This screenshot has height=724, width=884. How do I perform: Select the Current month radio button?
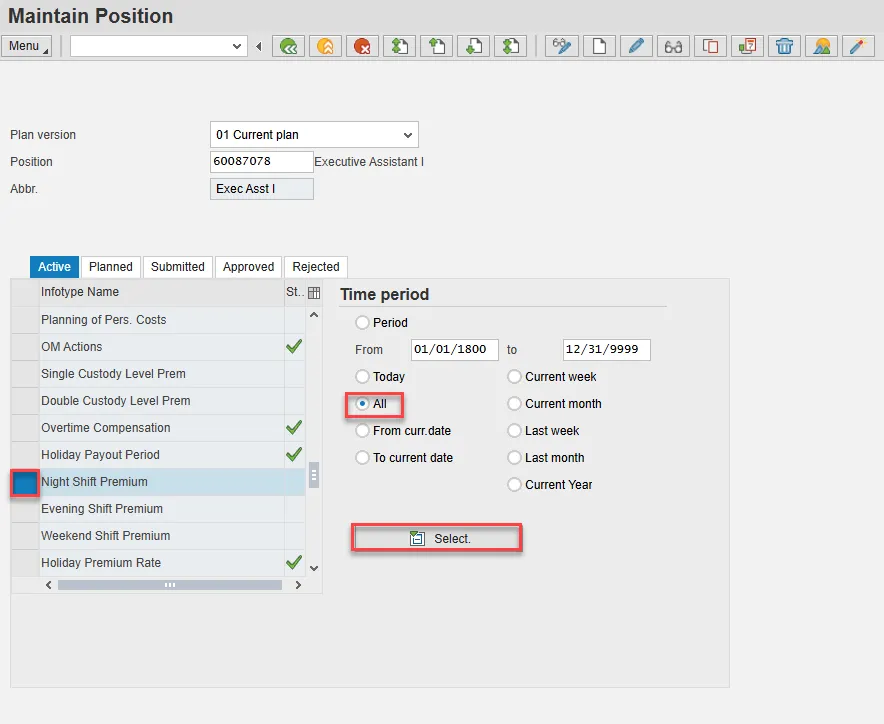pos(515,404)
